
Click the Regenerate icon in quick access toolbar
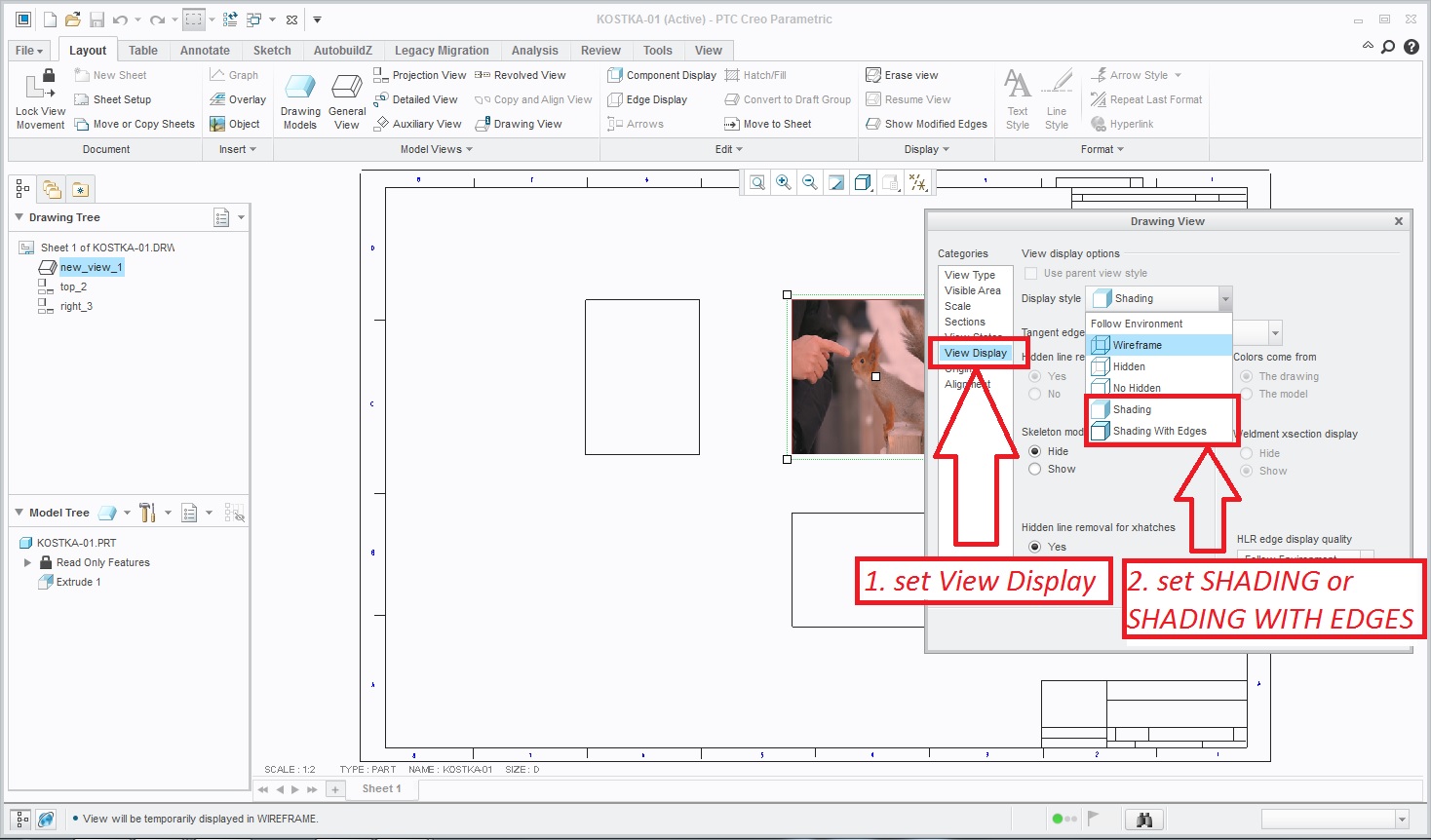pyautogui.click(x=230, y=19)
